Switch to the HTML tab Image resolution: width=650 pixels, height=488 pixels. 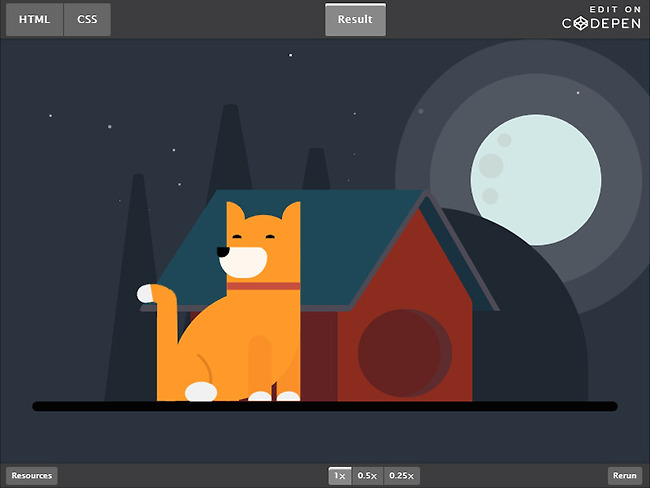pos(34,19)
